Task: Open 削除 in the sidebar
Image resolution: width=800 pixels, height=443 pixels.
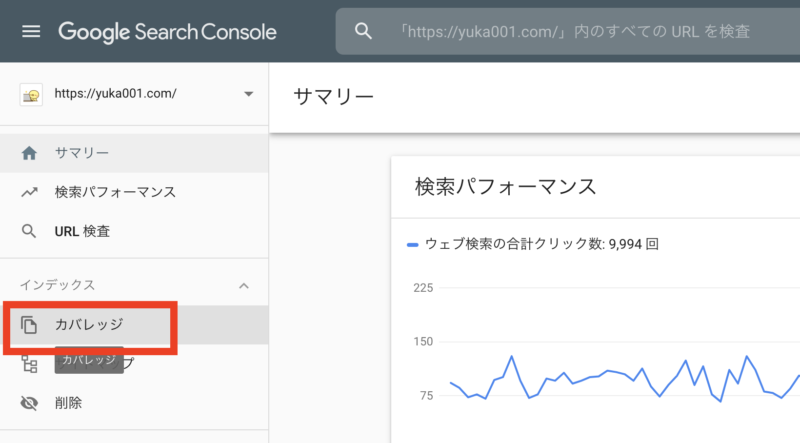Action: tap(134, 403)
